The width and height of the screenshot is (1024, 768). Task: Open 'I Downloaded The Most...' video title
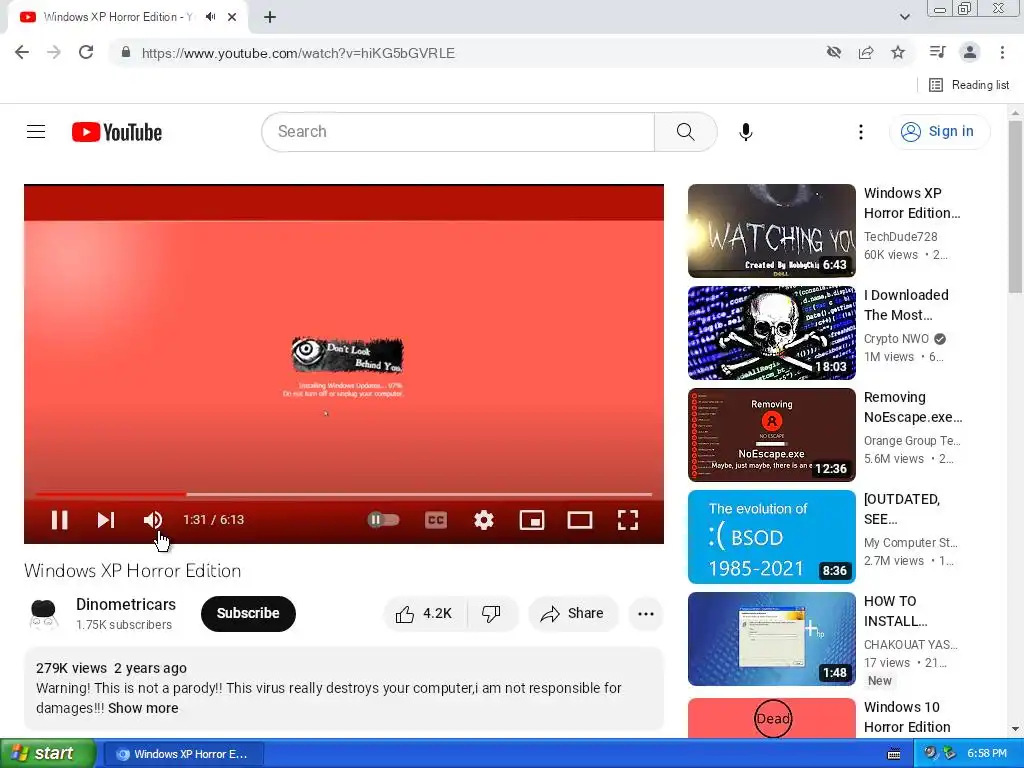tap(906, 305)
